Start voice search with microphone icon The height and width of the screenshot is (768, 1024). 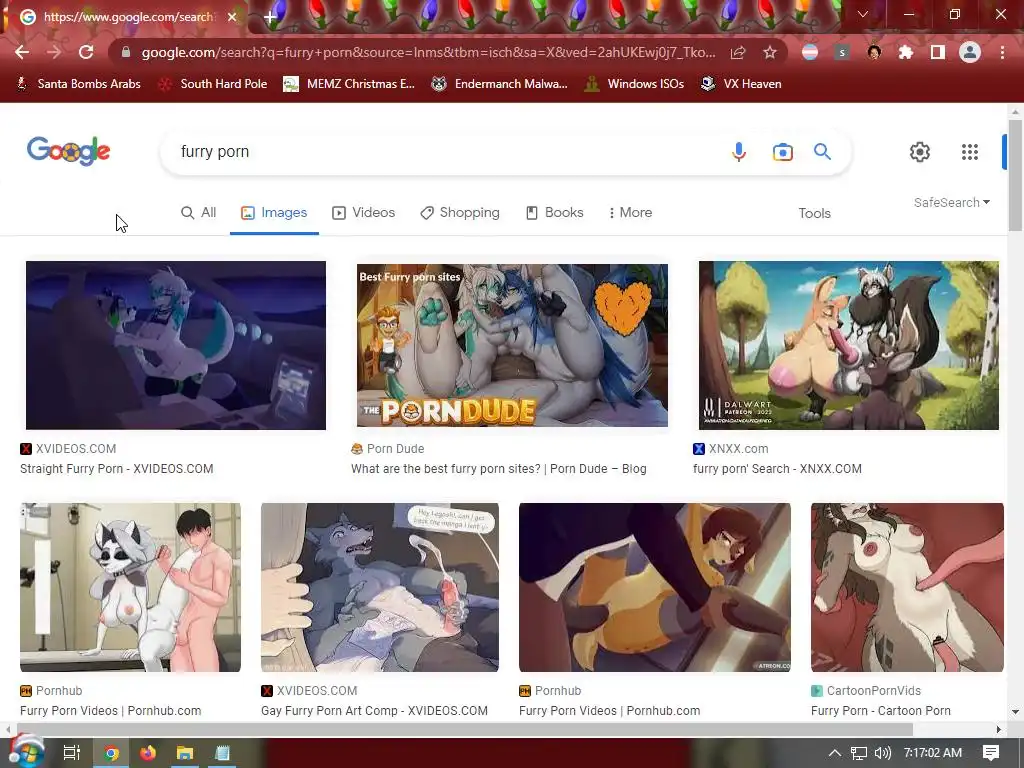739,152
